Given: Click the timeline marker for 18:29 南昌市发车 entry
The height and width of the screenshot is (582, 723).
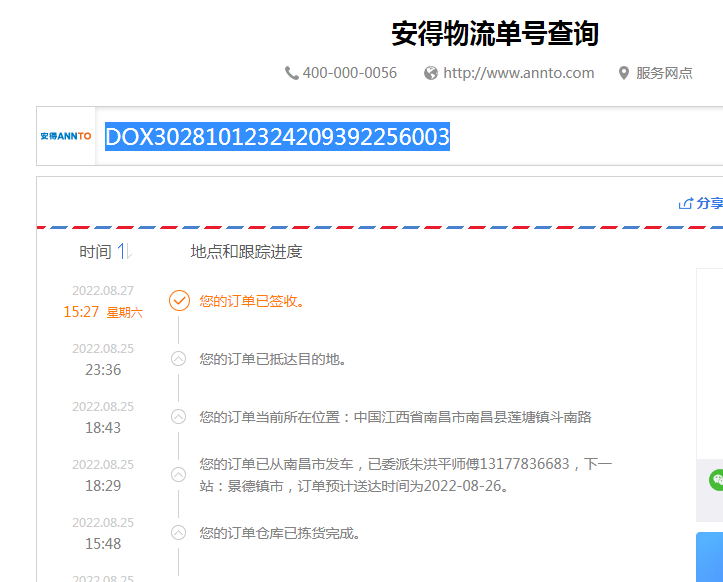Looking at the screenshot, I should 178,475.
